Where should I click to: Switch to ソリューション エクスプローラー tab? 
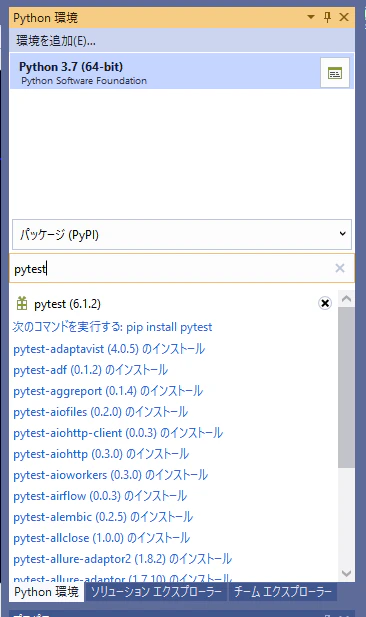point(156,591)
